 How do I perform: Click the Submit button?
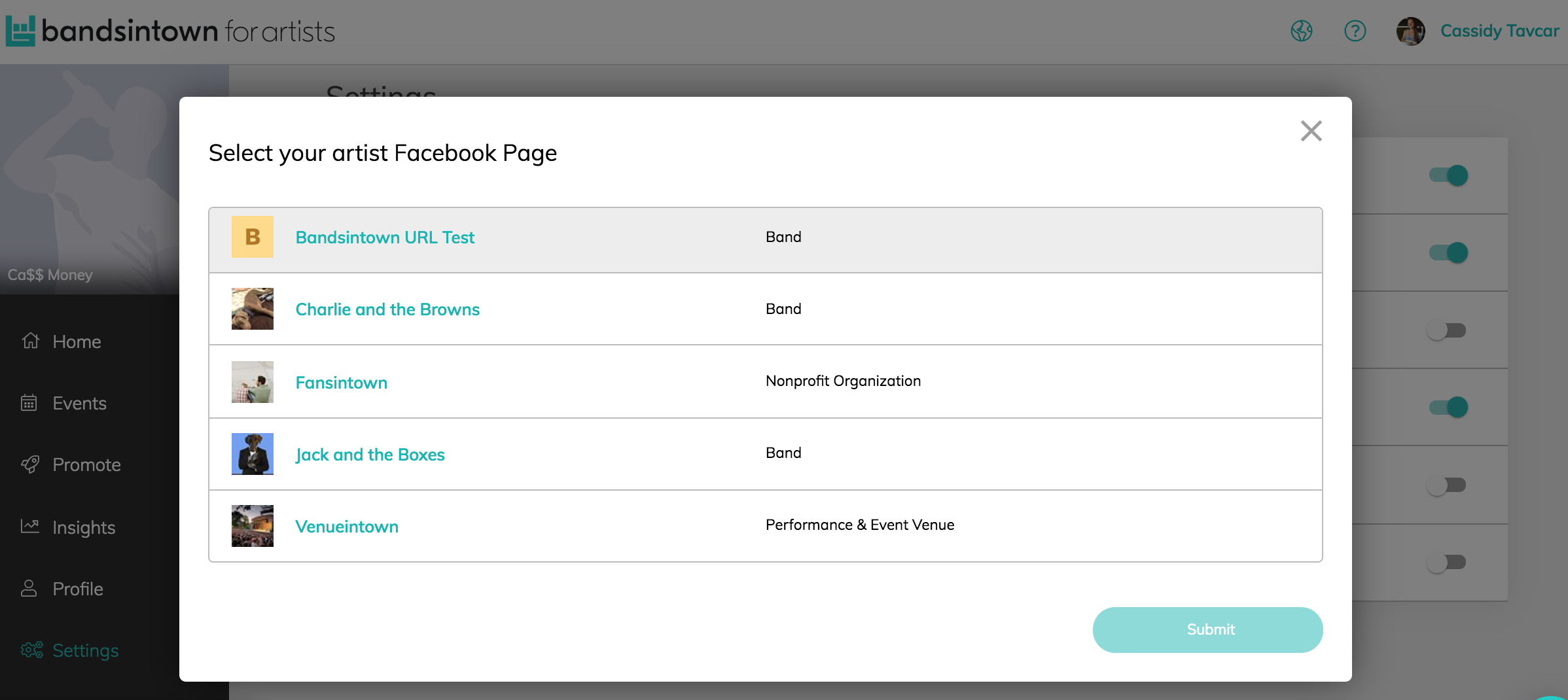point(1207,629)
